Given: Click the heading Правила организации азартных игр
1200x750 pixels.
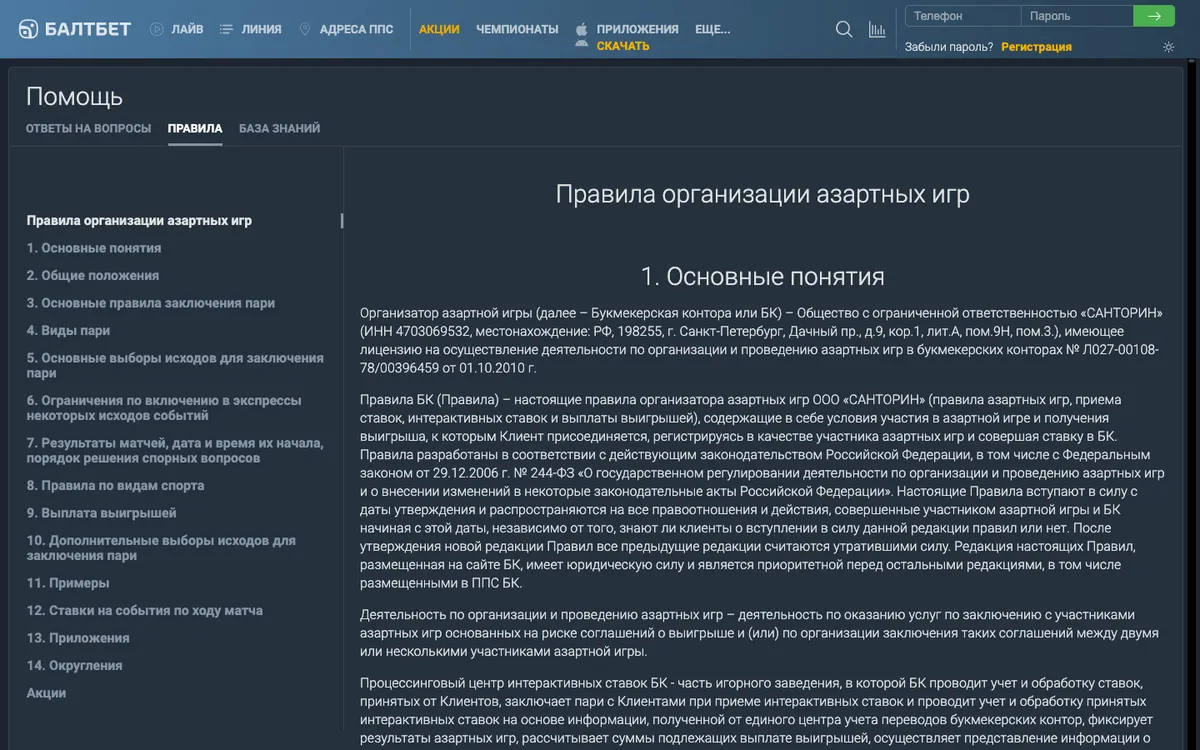Looking at the screenshot, I should pyautogui.click(x=763, y=194).
